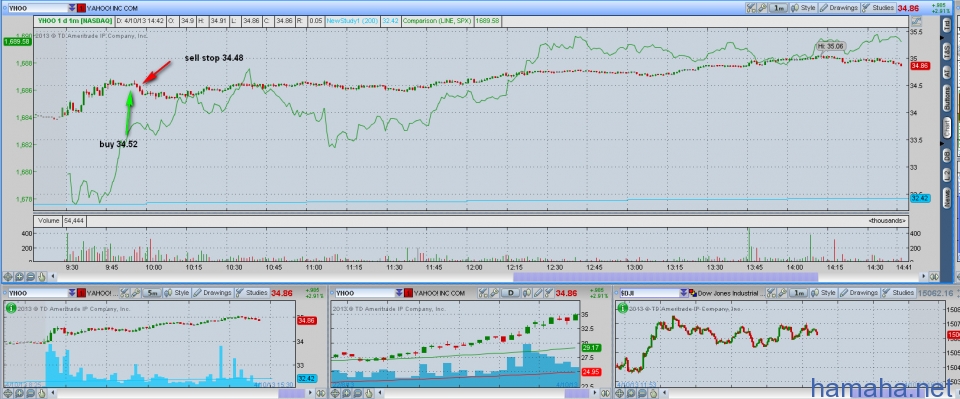Open the Trd side tab
The width and height of the screenshot is (960, 399).
[x=947, y=26]
